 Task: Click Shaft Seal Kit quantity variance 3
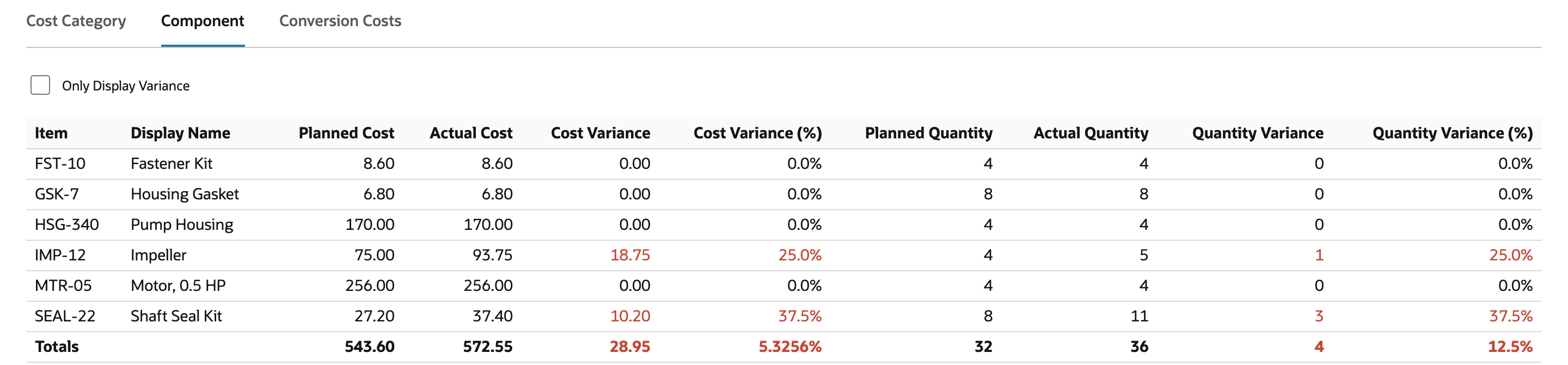pyautogui.click(x=1319, y=315)
